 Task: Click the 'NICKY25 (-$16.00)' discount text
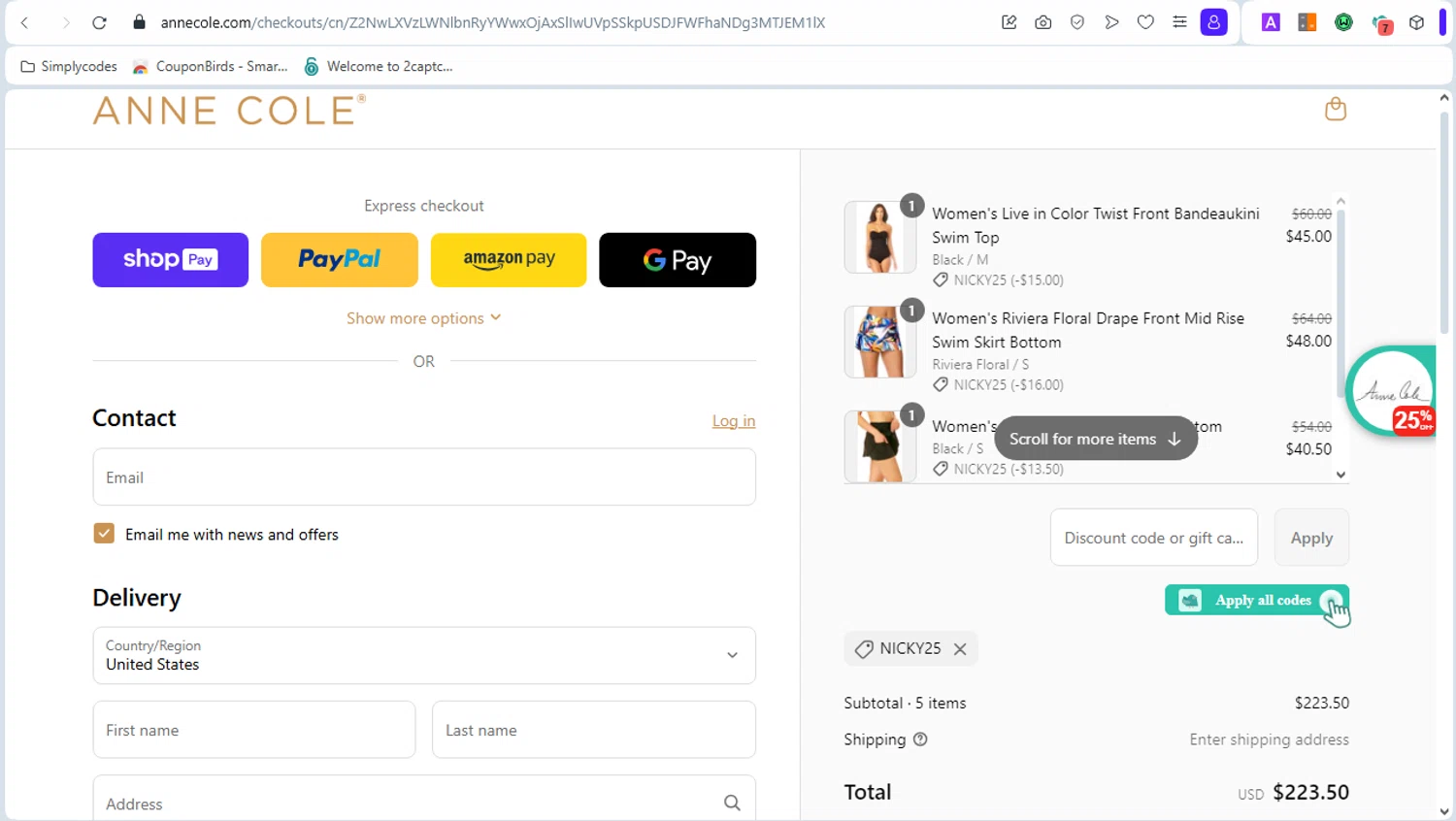click(1009, 385)
